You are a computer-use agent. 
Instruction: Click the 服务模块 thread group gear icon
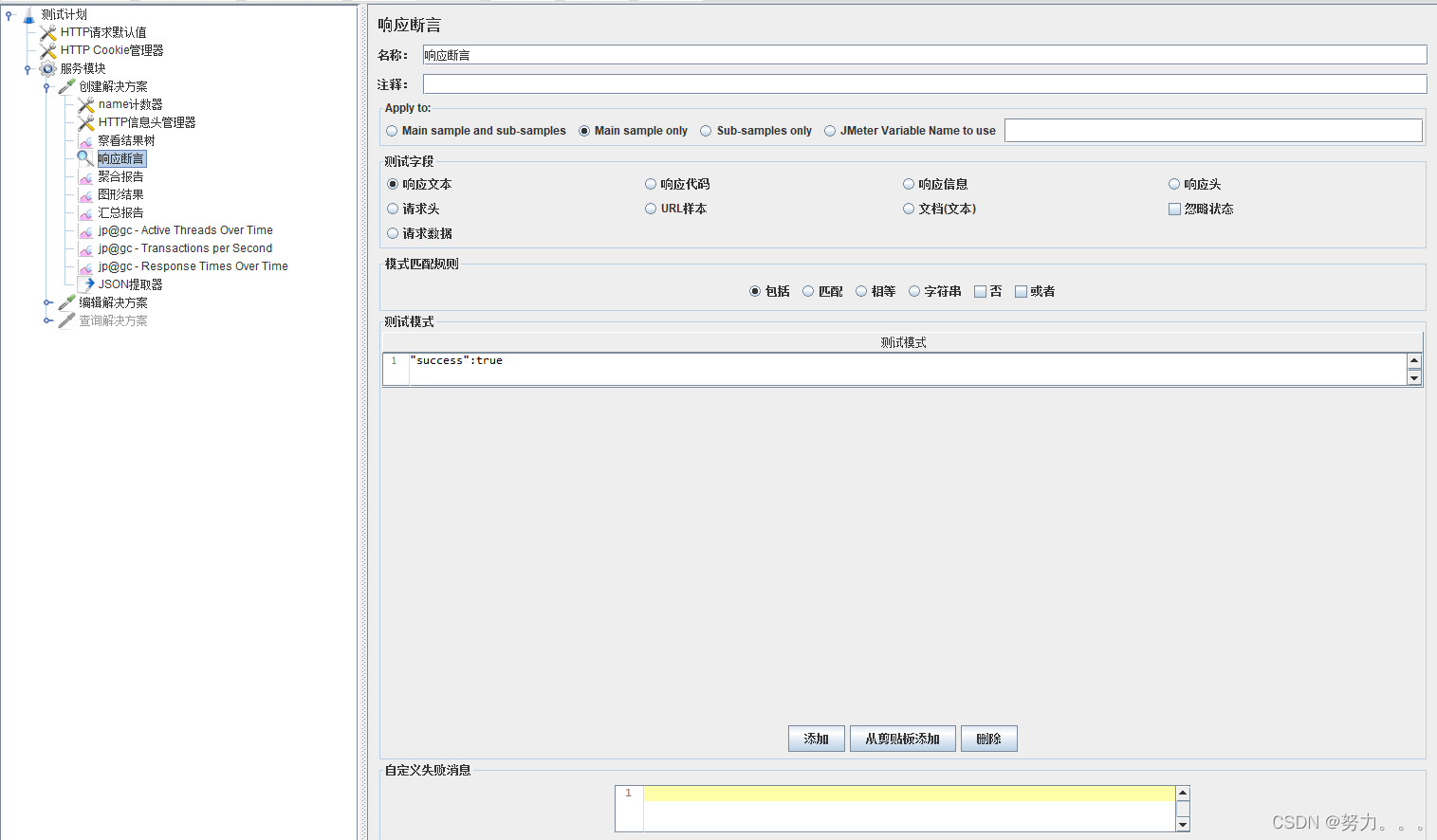point(48,69)
